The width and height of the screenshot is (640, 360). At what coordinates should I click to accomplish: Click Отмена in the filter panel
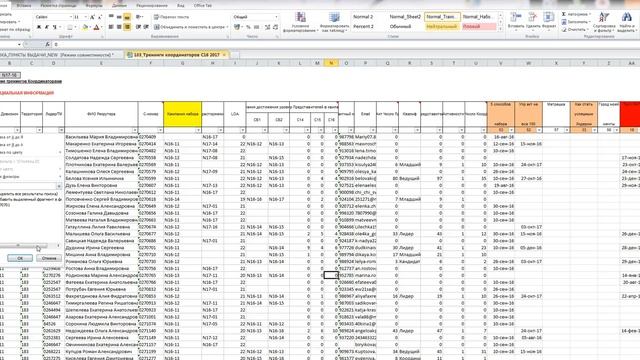pyautogui.click(x=49, y=258)
